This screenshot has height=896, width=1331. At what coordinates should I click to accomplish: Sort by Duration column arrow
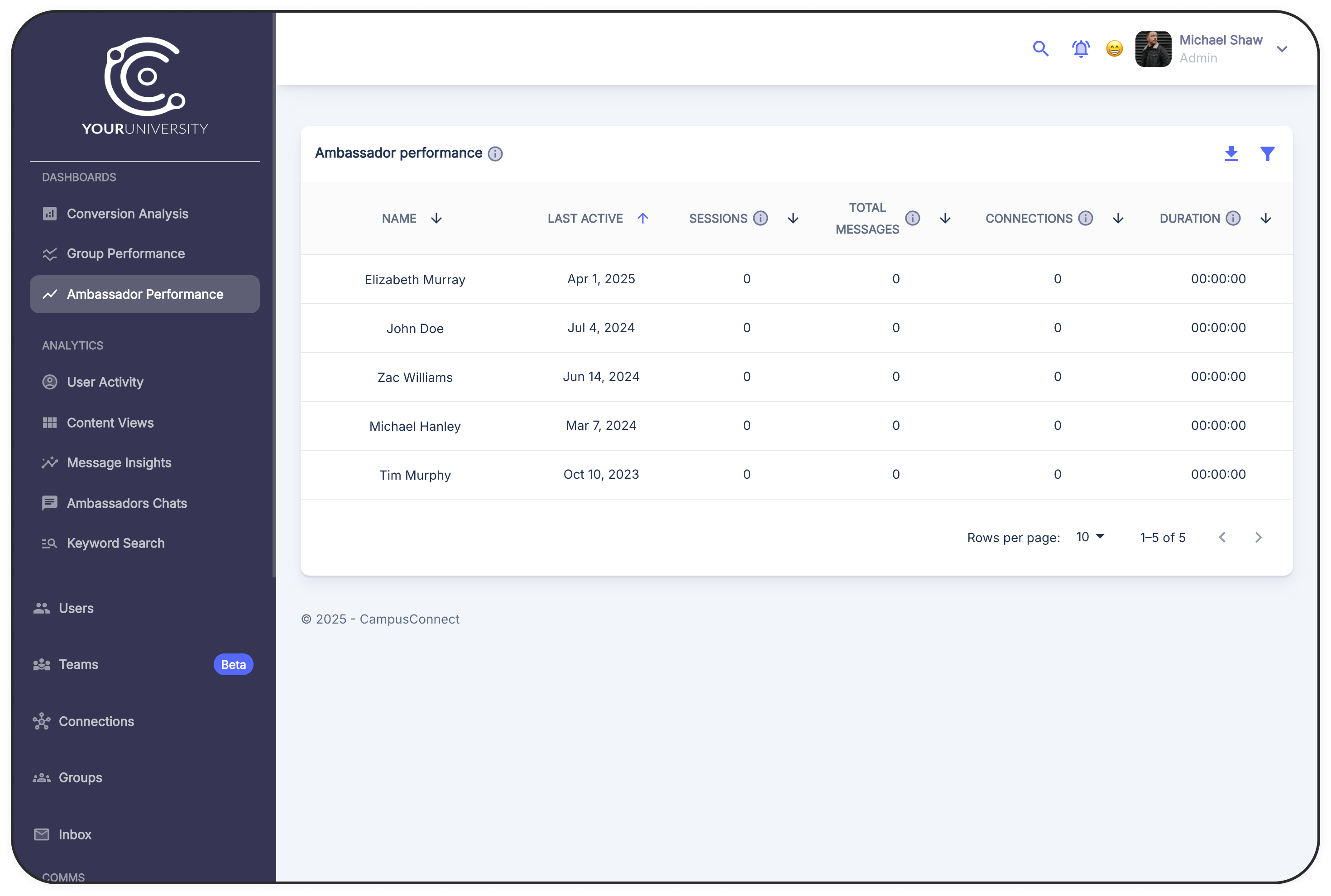[x=1266, y=218]
